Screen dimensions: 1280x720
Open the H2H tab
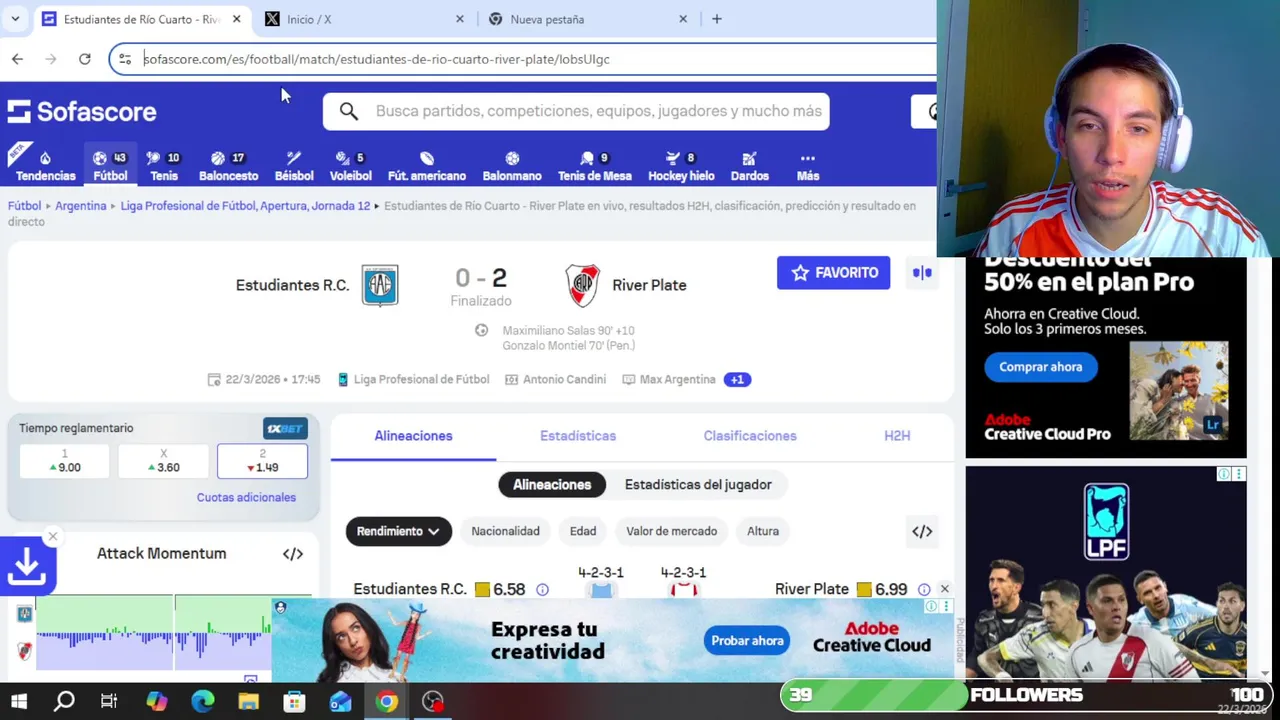coord(897,436)
